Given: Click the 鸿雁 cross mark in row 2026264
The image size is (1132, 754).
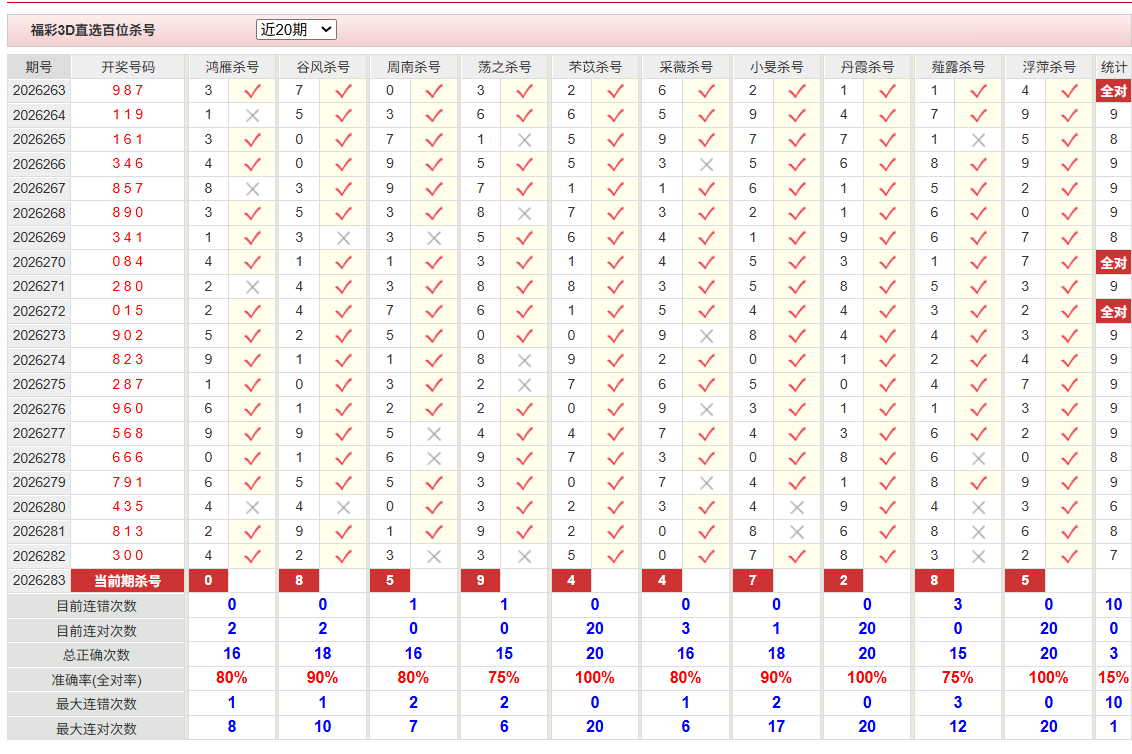Looking at the screenshot, I should point(252,116).
